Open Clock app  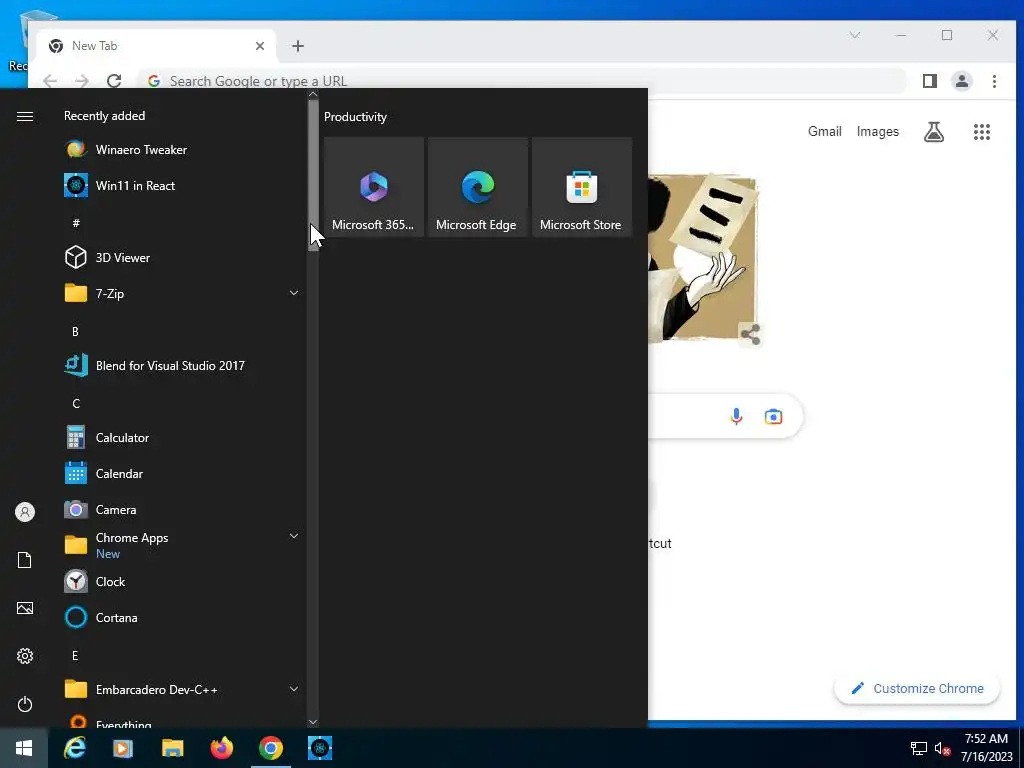point(181,581)
